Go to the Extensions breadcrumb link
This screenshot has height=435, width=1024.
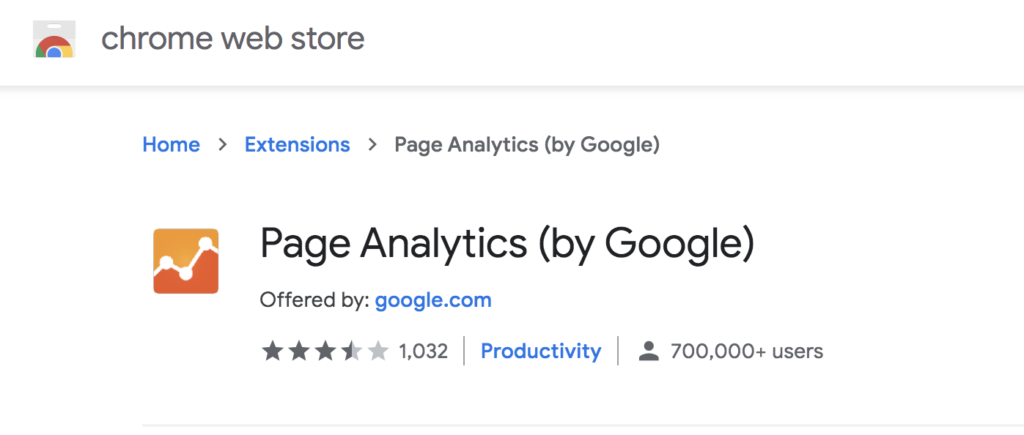(297, 144)
